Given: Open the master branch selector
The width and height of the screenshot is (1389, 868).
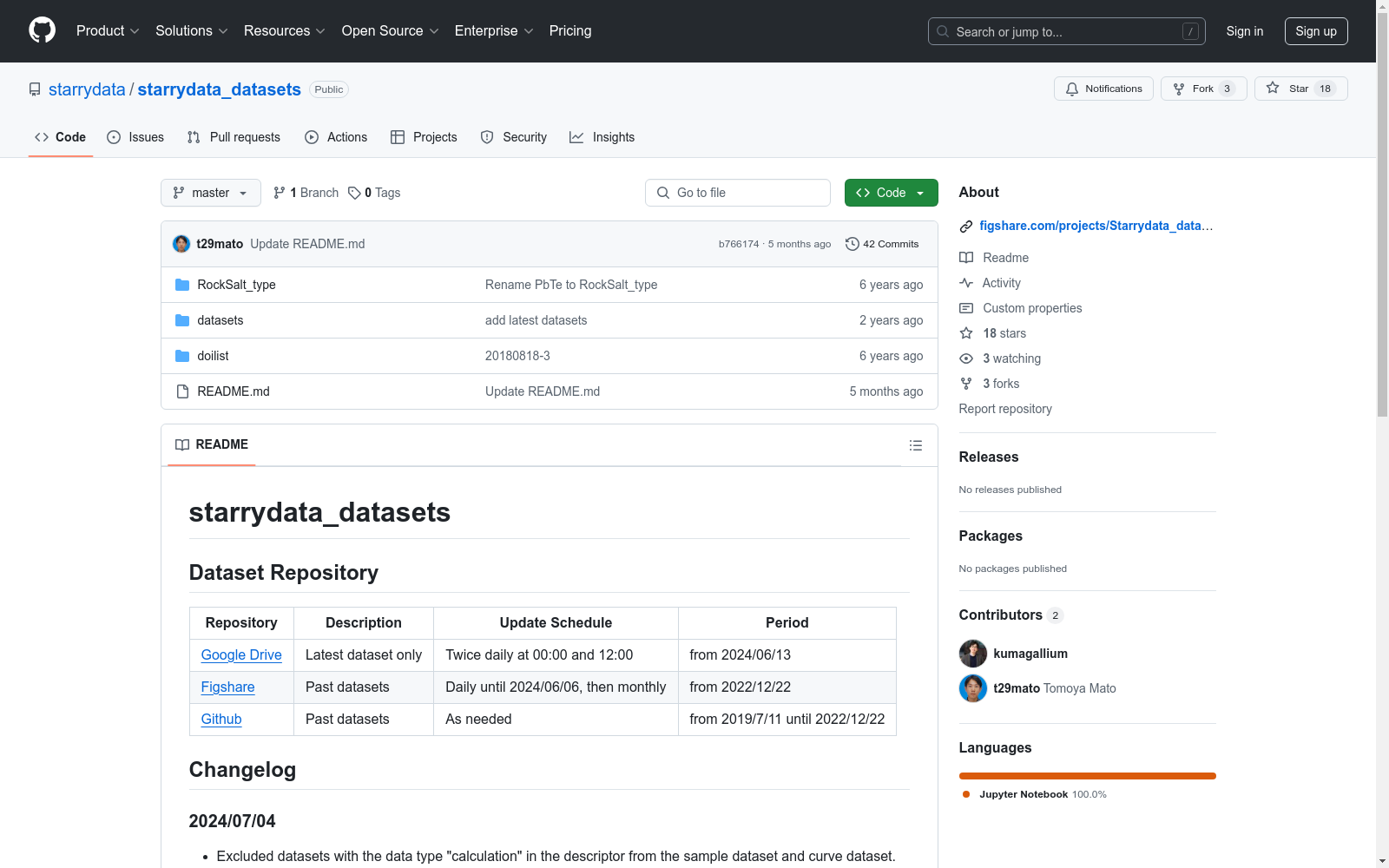Looking at the screenshot, I should pos(211,193).
